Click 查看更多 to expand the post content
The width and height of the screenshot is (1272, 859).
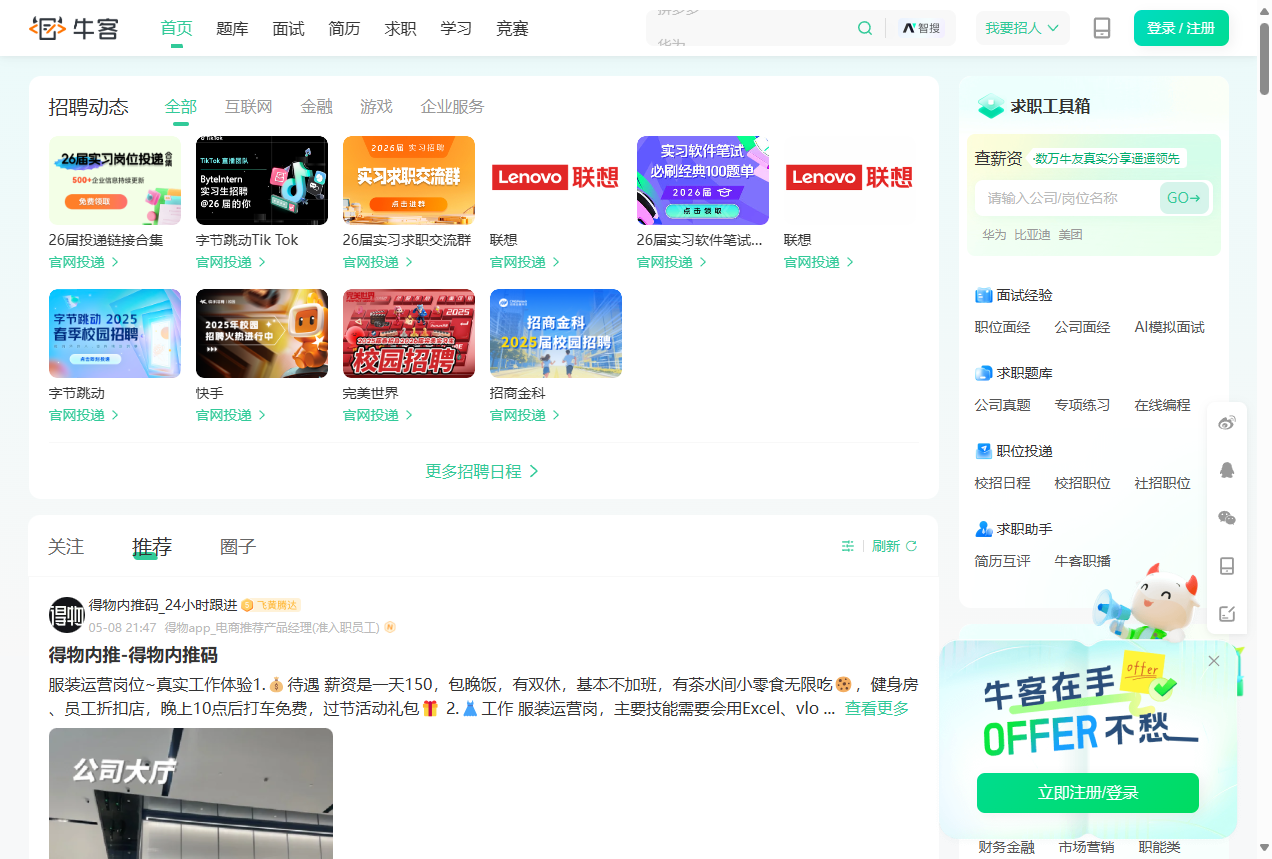876,708
